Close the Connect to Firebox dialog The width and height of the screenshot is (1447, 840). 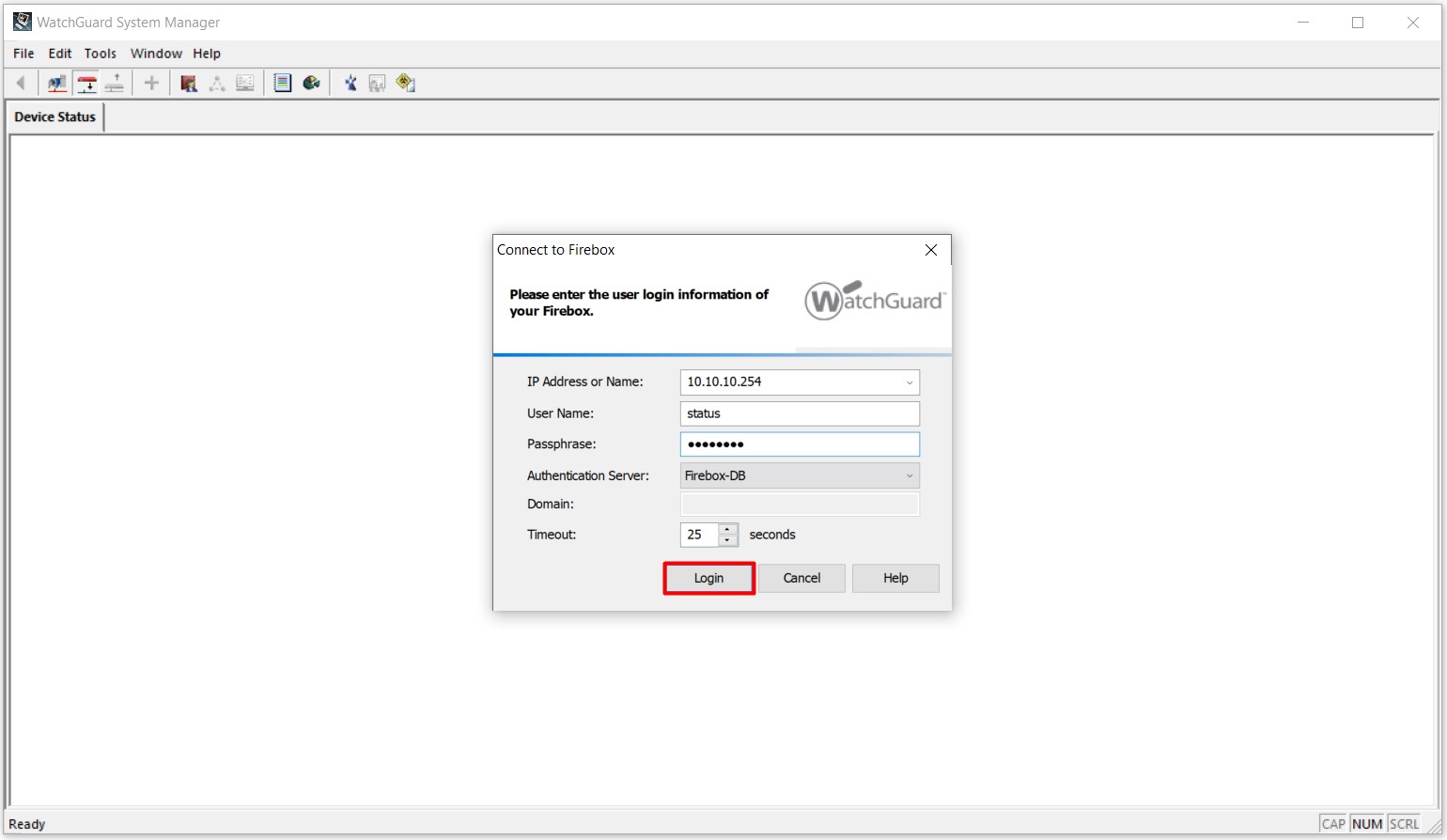point(931,250)
